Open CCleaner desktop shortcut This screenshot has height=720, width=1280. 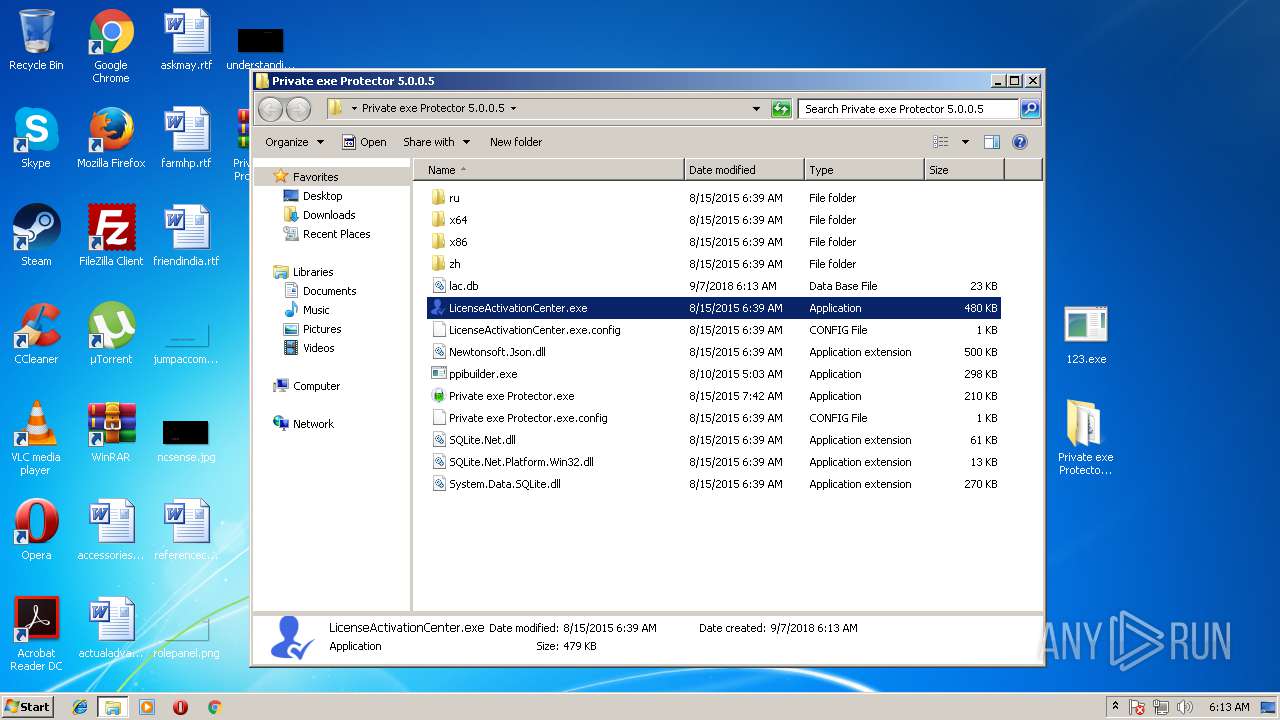click(36, 334)
